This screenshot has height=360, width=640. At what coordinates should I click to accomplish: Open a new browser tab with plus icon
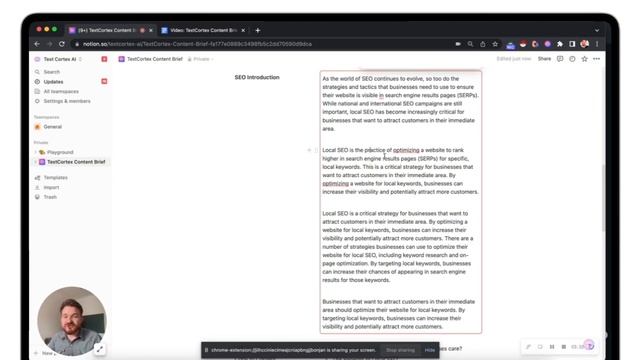[x=258, y=30]
